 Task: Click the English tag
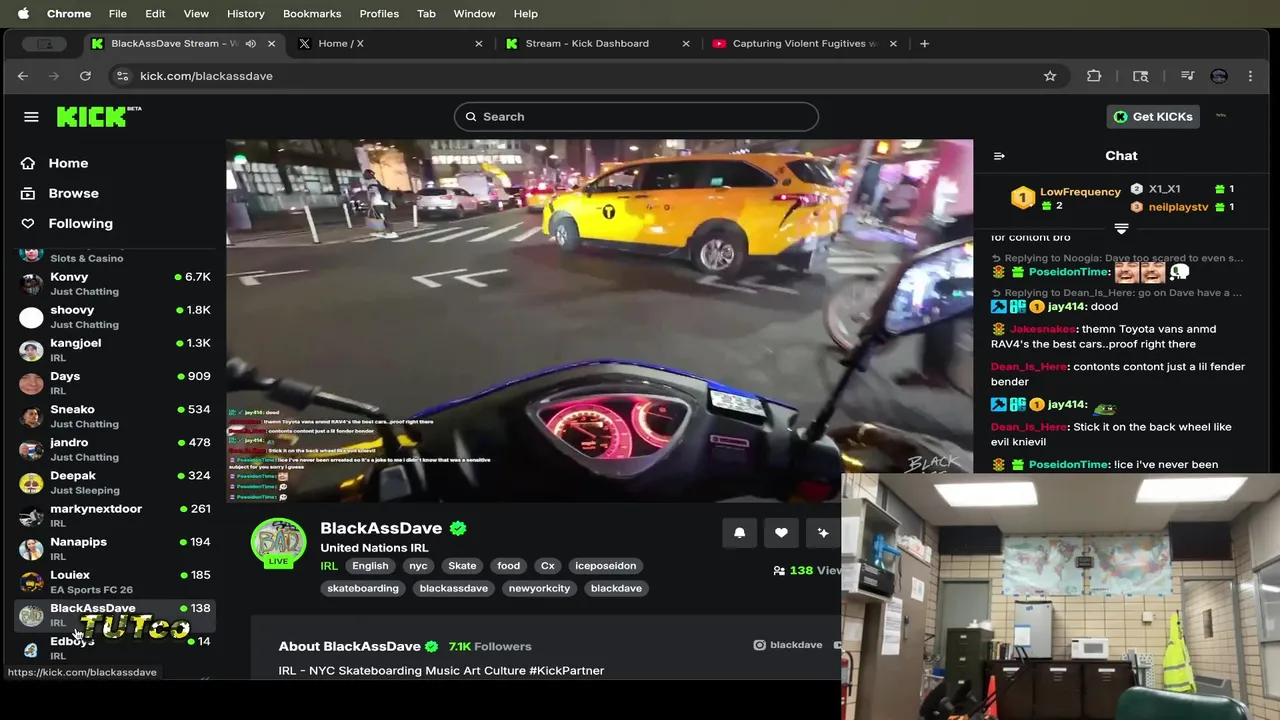tap(370, 566)
